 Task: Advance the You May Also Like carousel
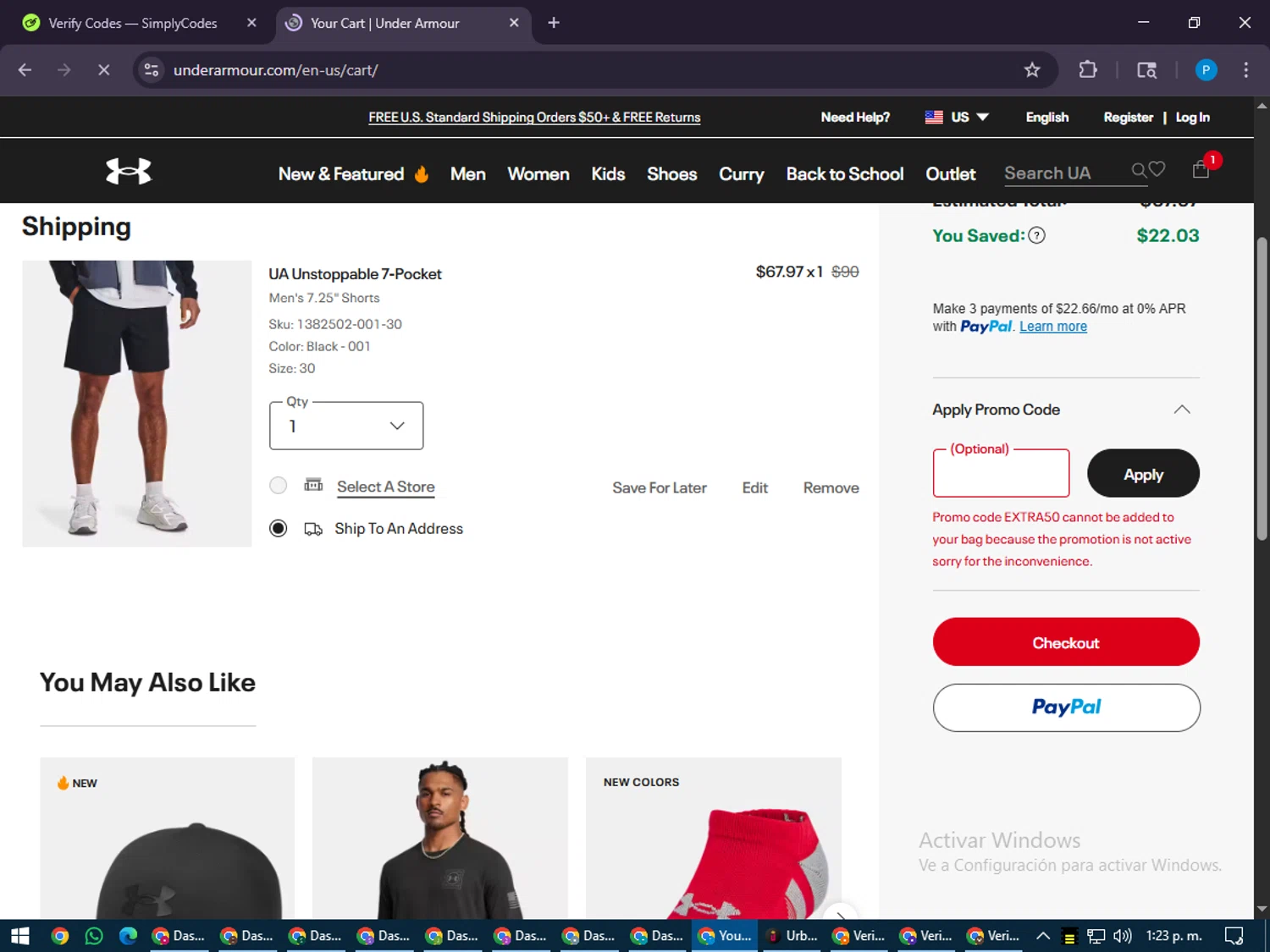(x=840, y=914)
